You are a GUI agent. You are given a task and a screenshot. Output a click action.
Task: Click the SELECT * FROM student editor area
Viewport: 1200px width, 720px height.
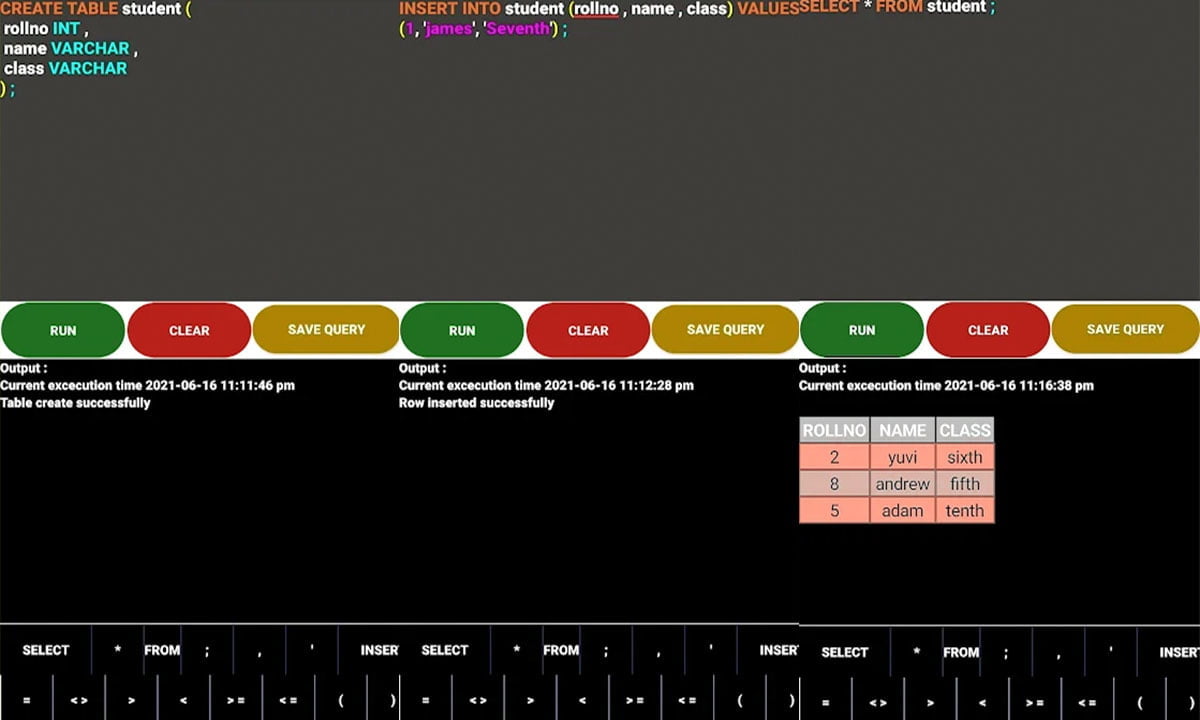1000,150
